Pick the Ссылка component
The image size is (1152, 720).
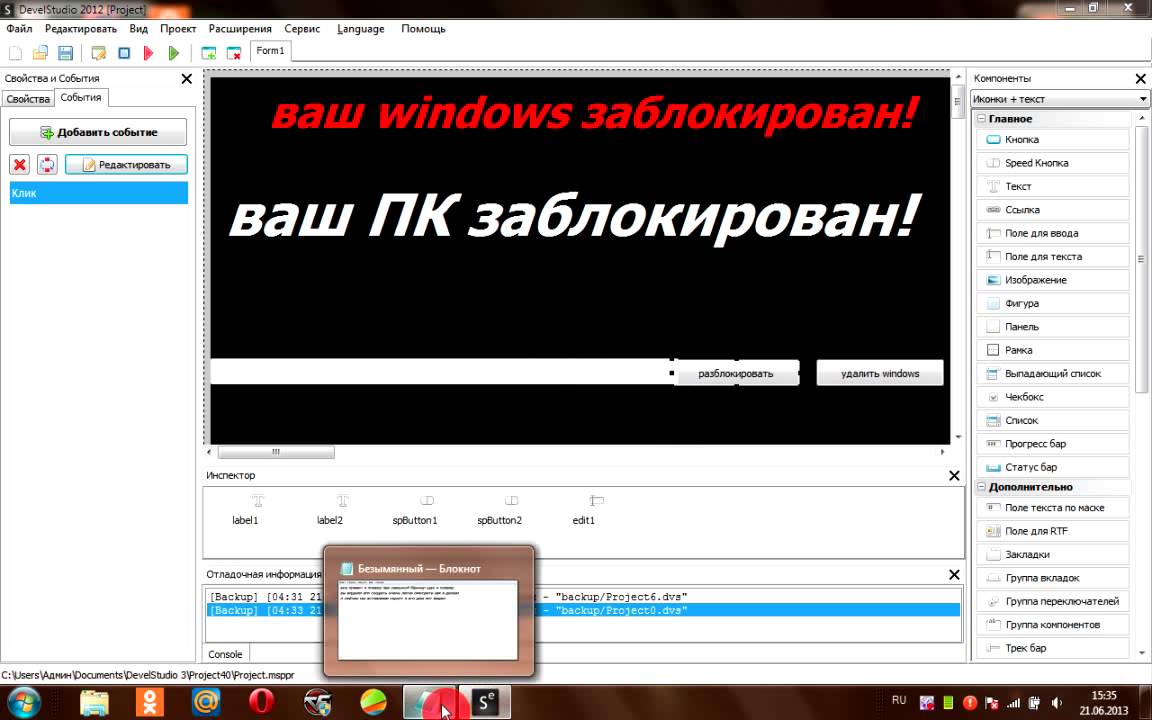[1053, 210]
